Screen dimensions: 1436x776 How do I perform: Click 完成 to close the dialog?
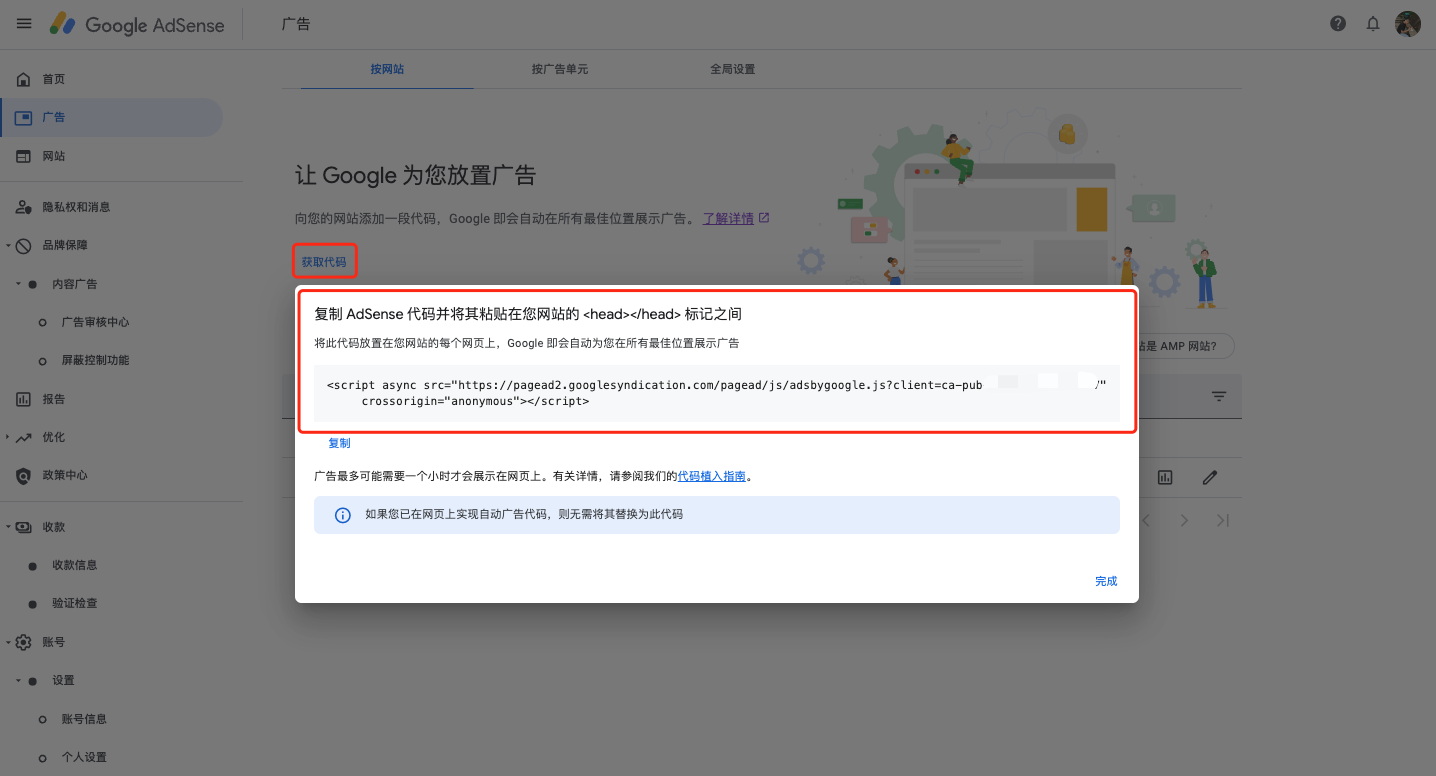point(1106,581)
